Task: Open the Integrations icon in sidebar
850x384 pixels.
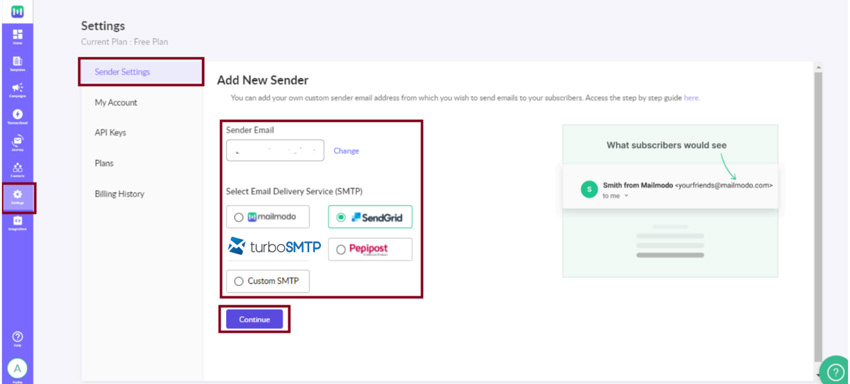Action: pyautogui.click(x=17, y=222)
